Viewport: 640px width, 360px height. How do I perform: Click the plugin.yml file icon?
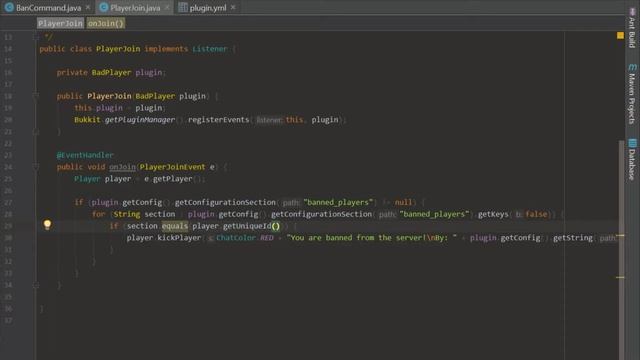tap(183, 7)
